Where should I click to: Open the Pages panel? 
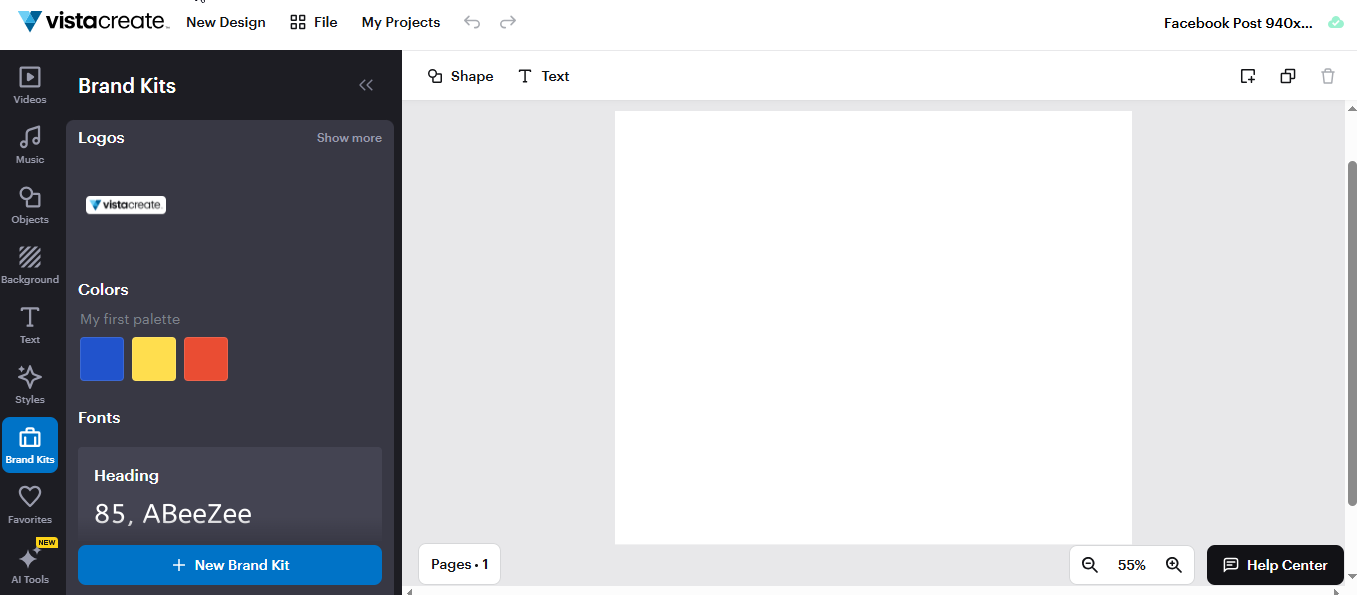click(x=459, y=564)
